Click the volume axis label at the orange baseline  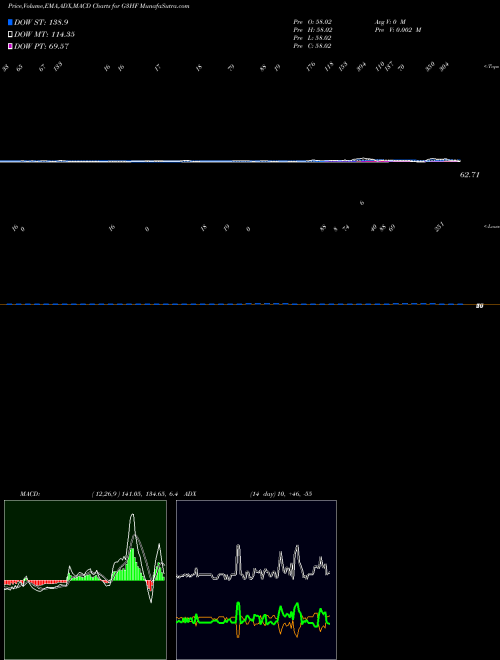coord(479,306)
